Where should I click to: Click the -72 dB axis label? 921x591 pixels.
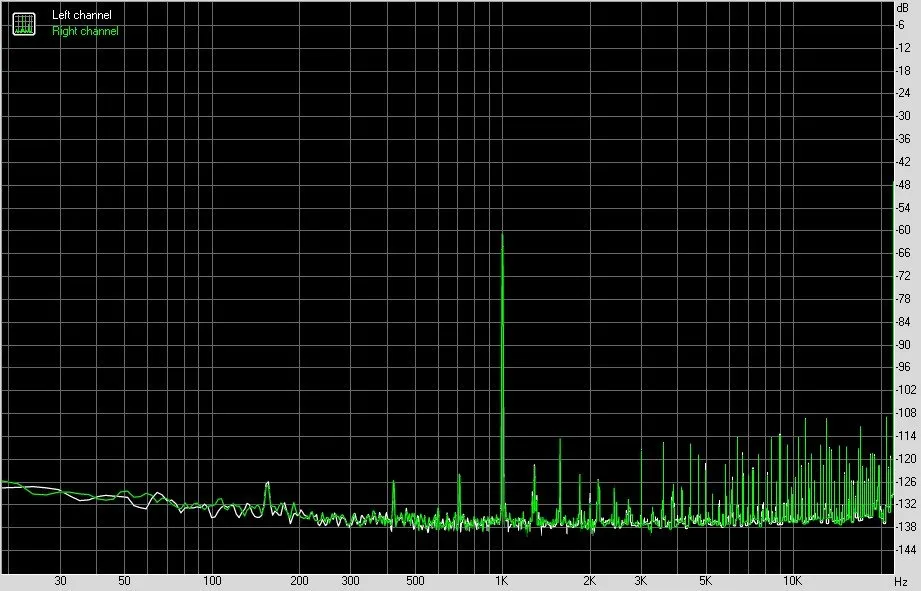click(903, 276)
